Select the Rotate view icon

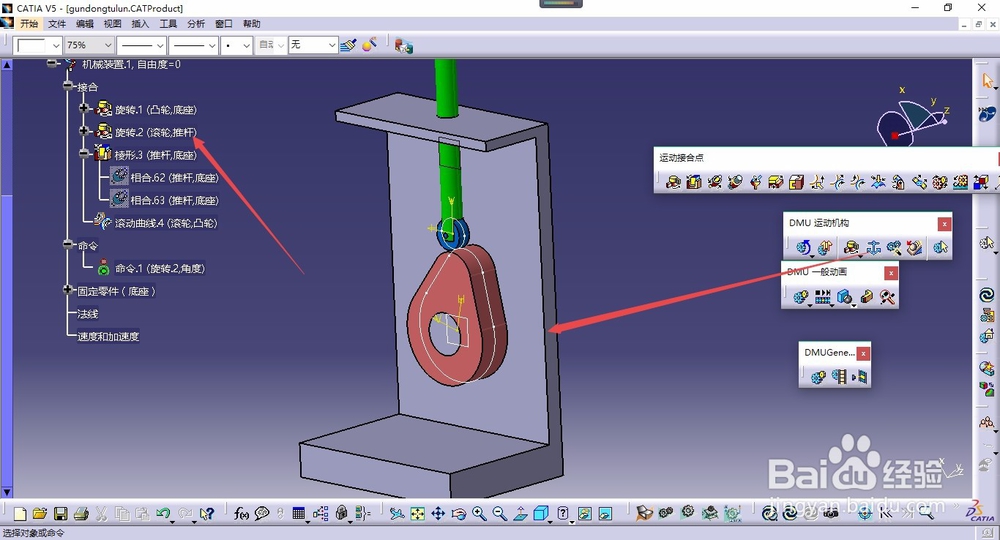click(459, 514)
